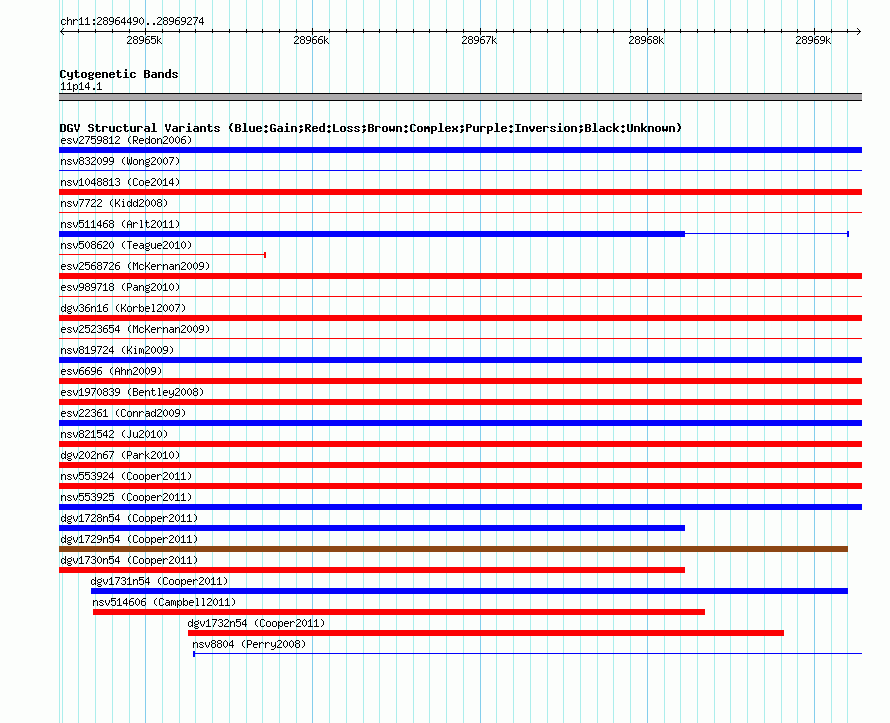890x723 pixels.
Task: Click esv2523654 (McKernan2009) label
Action: [135, 329]
